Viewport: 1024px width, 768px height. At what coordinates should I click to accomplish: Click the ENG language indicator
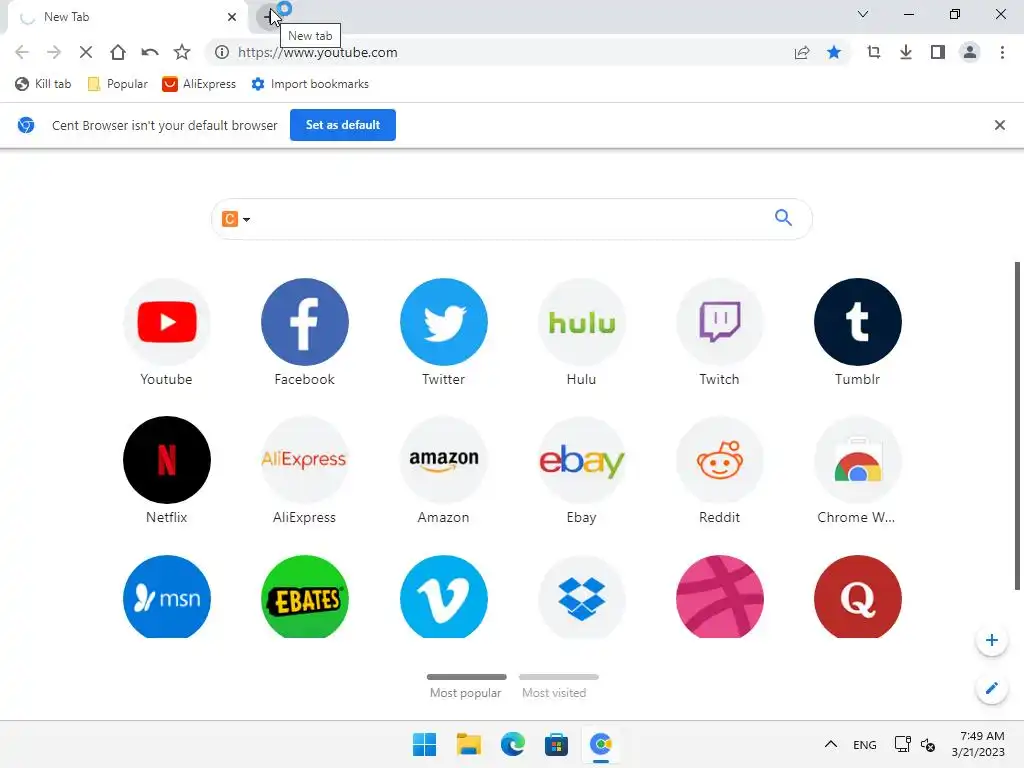coord(865,744)
